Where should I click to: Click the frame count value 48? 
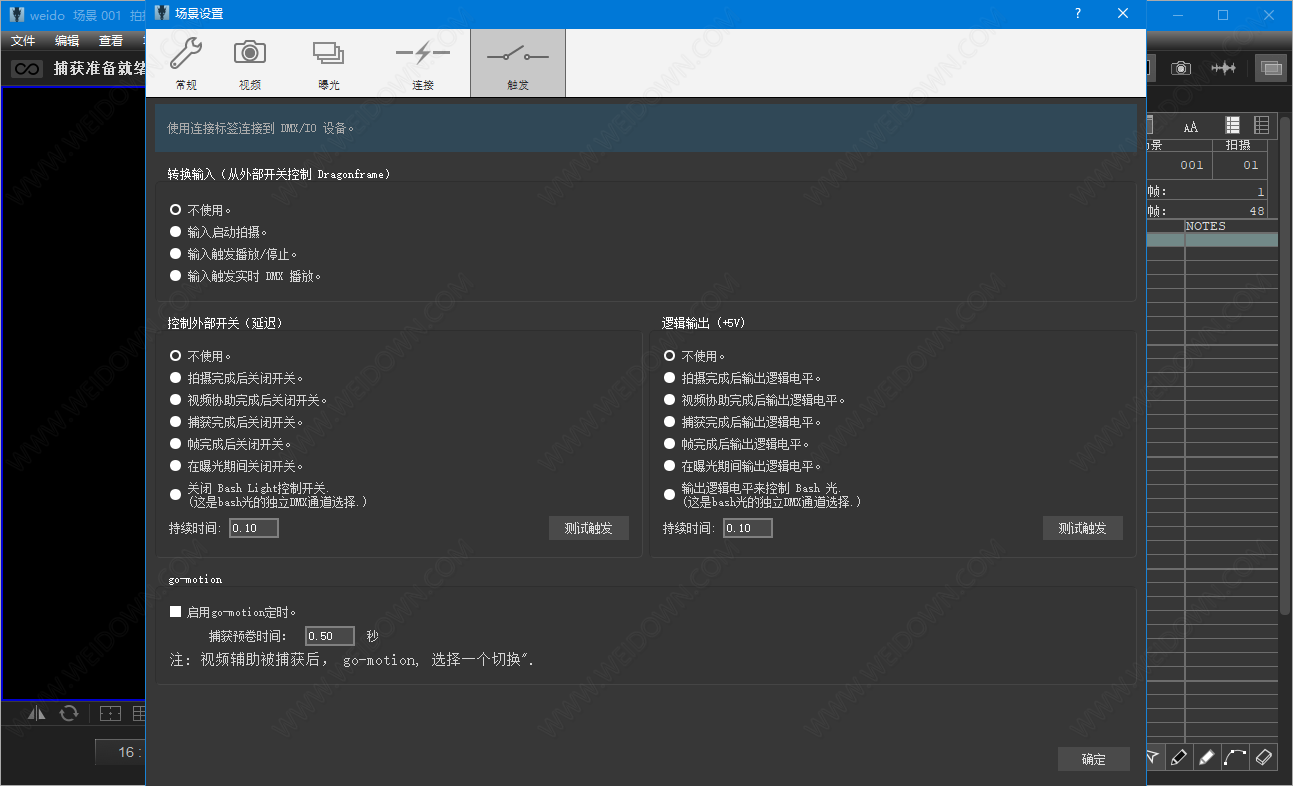1257,211
